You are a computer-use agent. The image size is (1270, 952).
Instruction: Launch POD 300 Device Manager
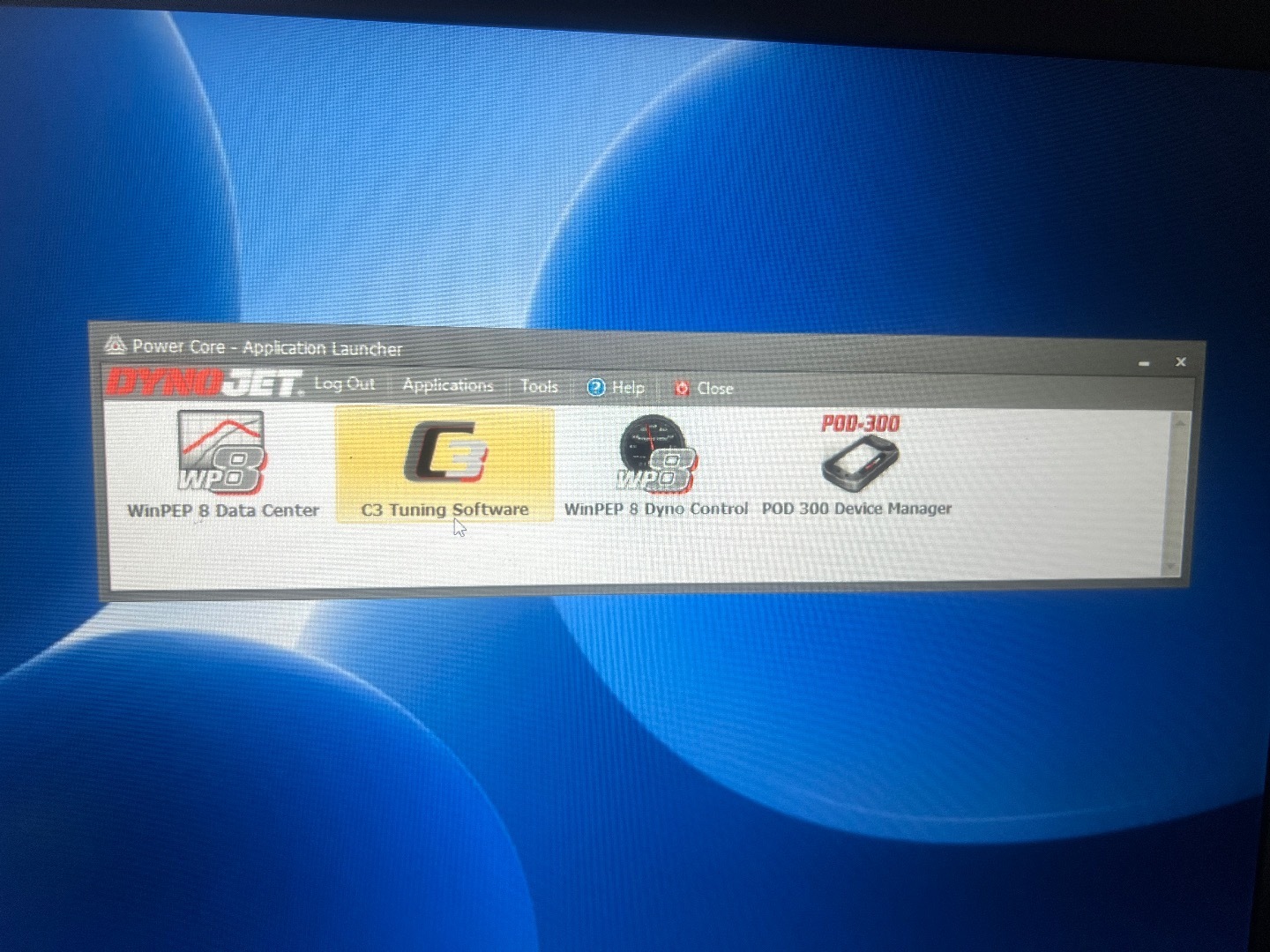[x=857, y=465]
